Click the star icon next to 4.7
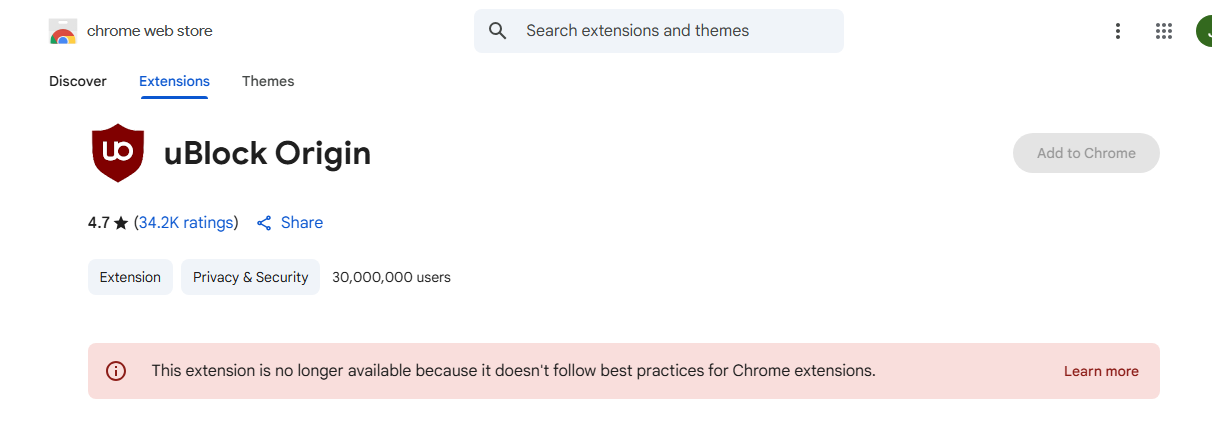Image resolution: width=1212 pixels, height=446 pixels. click(x=121, y=223)
